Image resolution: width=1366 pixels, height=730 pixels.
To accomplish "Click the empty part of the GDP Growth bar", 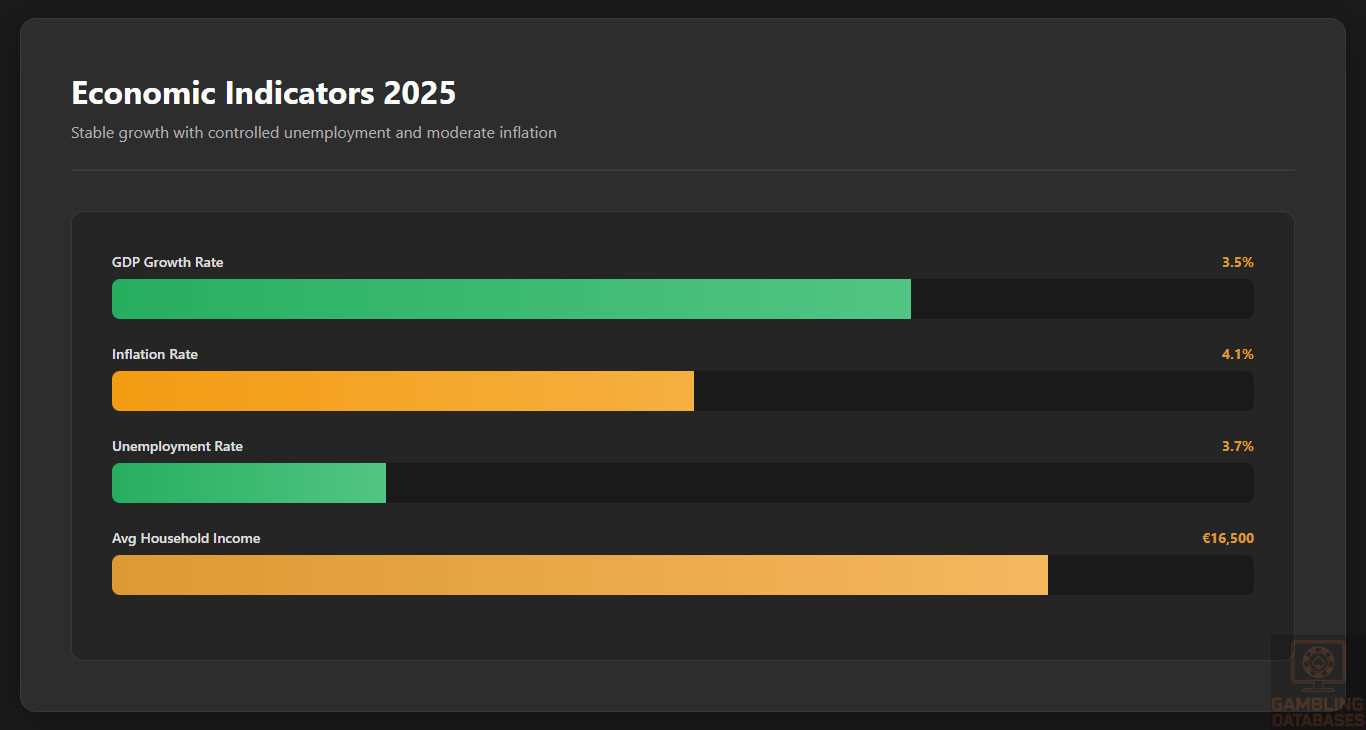I will coord(1082,299).
